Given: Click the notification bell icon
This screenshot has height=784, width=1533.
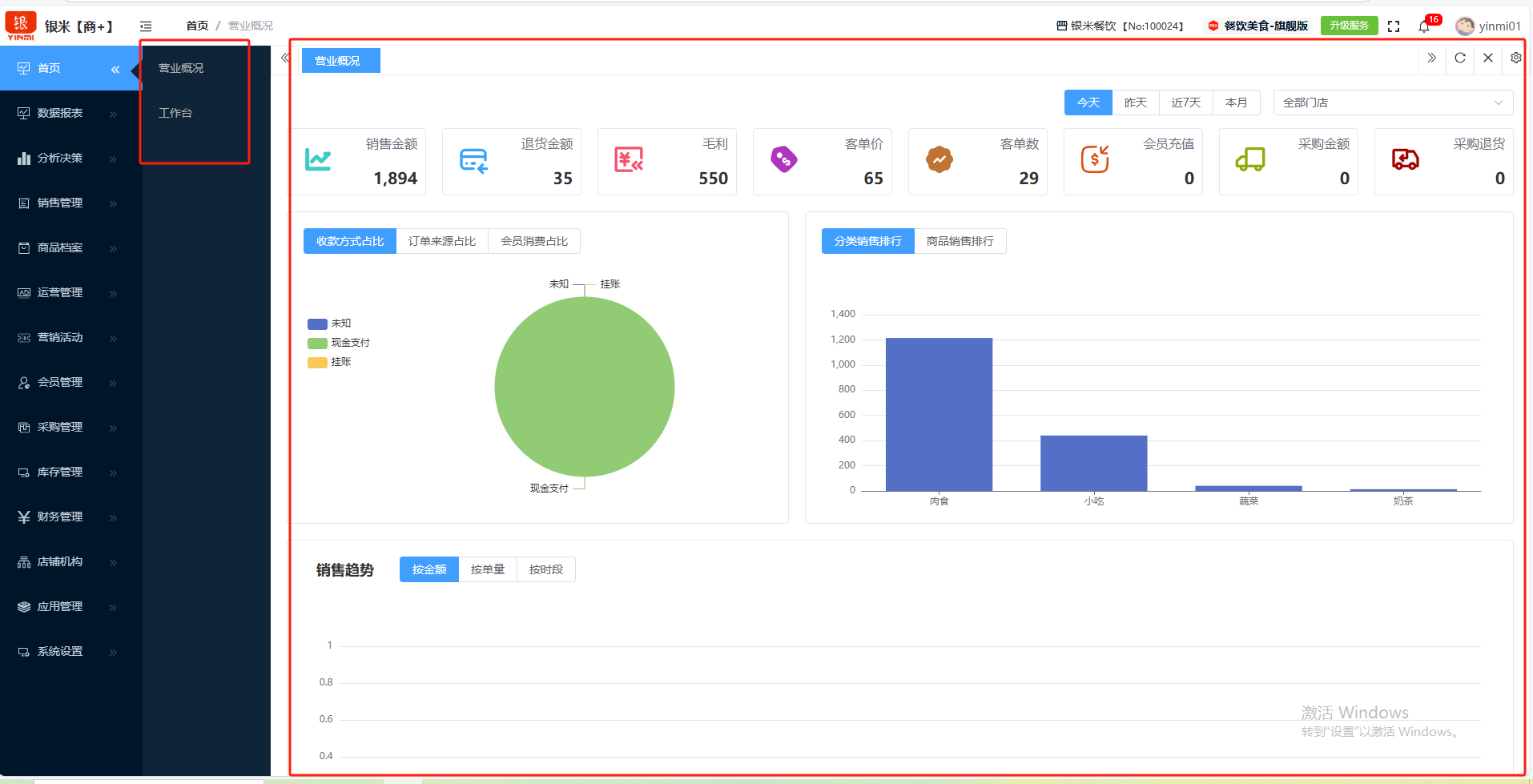Looking at the screenshot, I should 1424,26.
